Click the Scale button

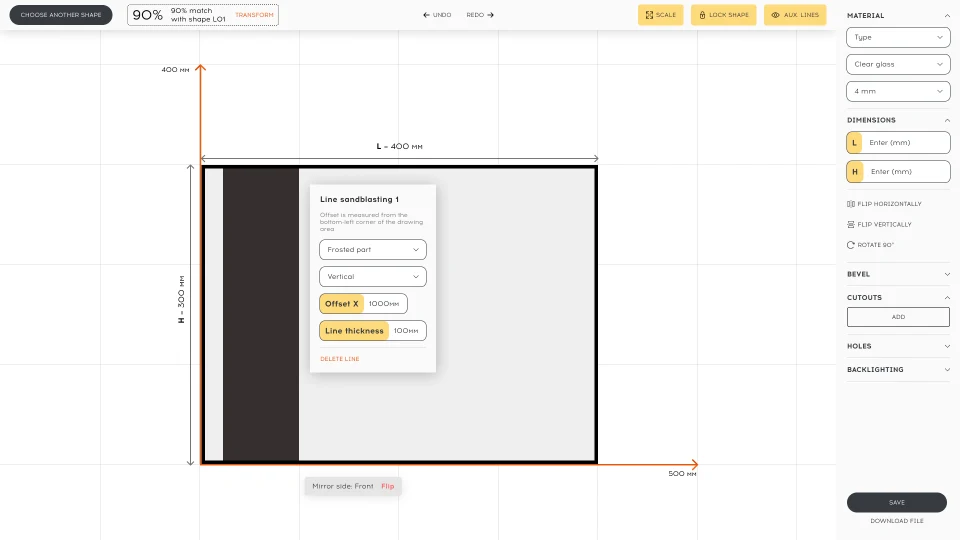pyautogui.click(x=661, y=15)
